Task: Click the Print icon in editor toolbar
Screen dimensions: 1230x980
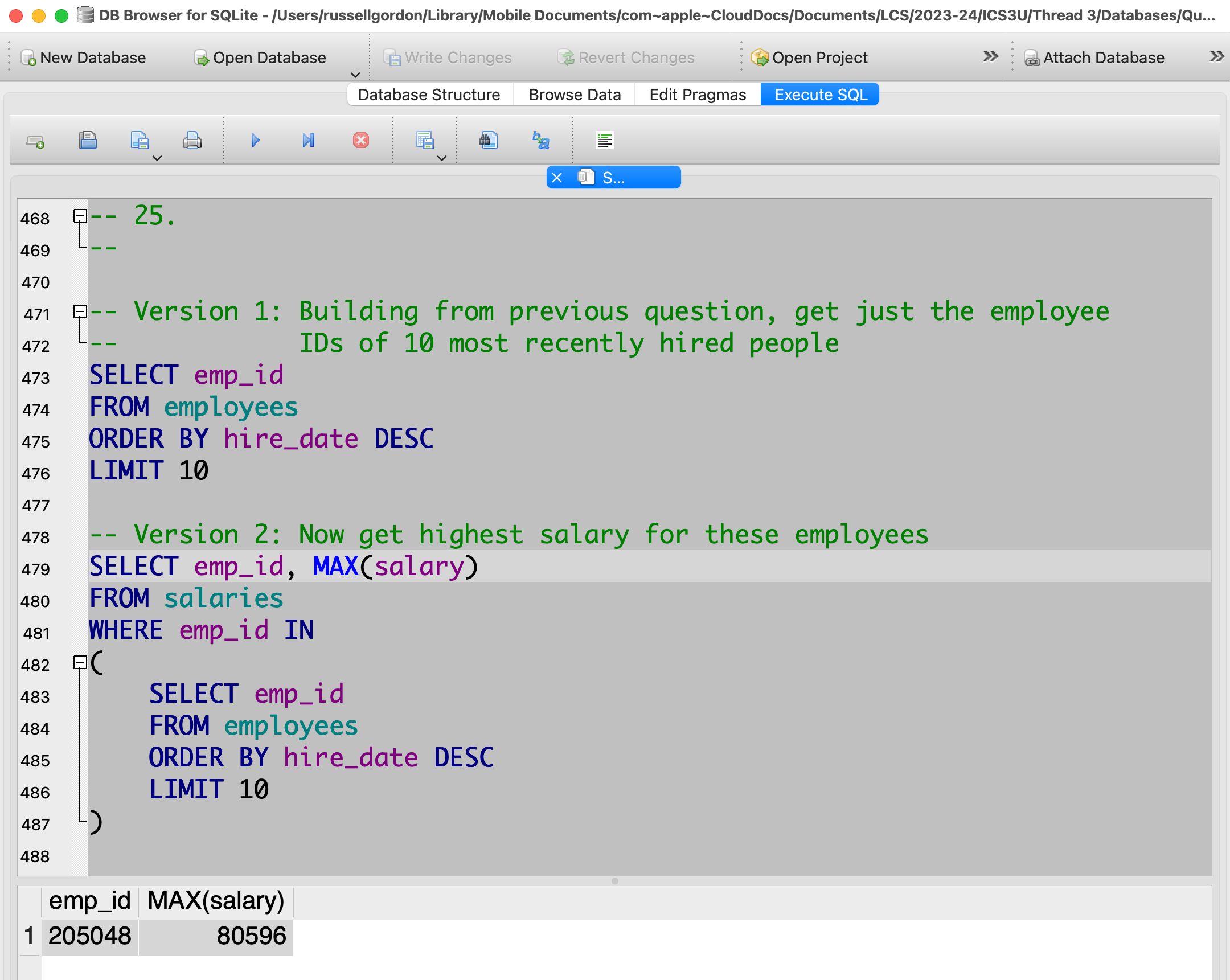Action: [192, 140]
